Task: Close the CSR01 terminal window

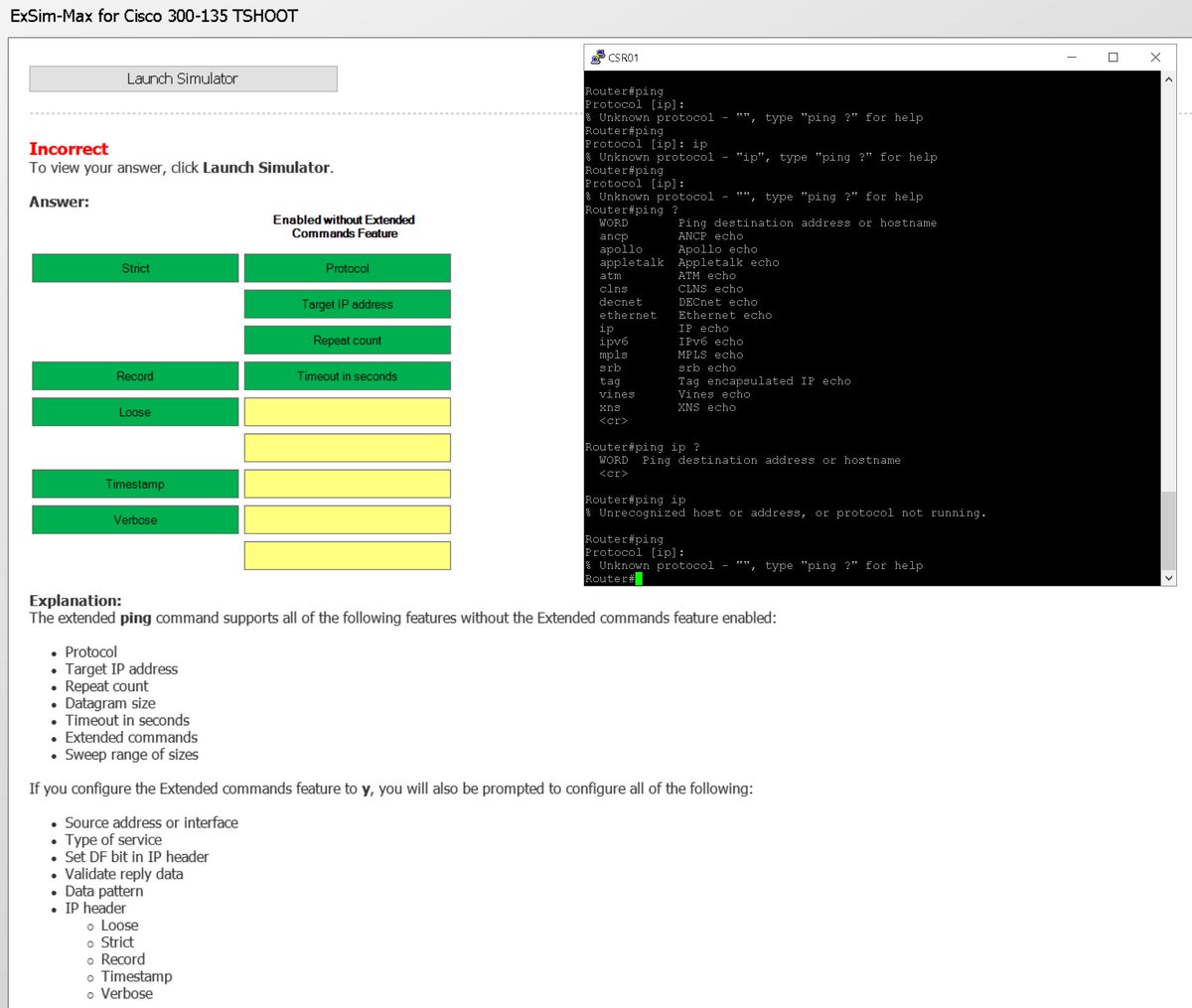Action: (1155, 58)
